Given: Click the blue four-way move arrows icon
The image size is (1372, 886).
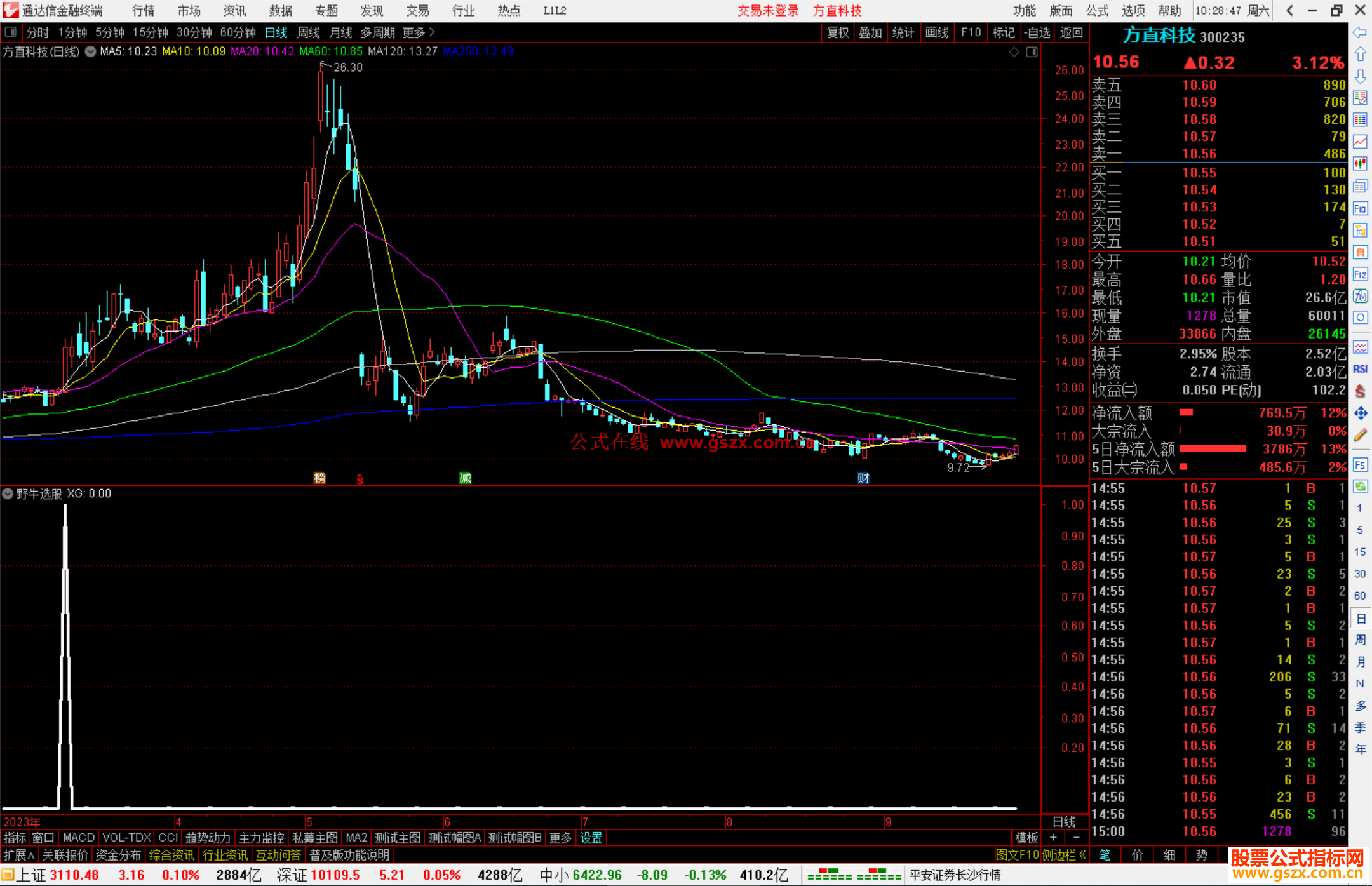Looking at the screenshot, I should (x=1360, y=413).
